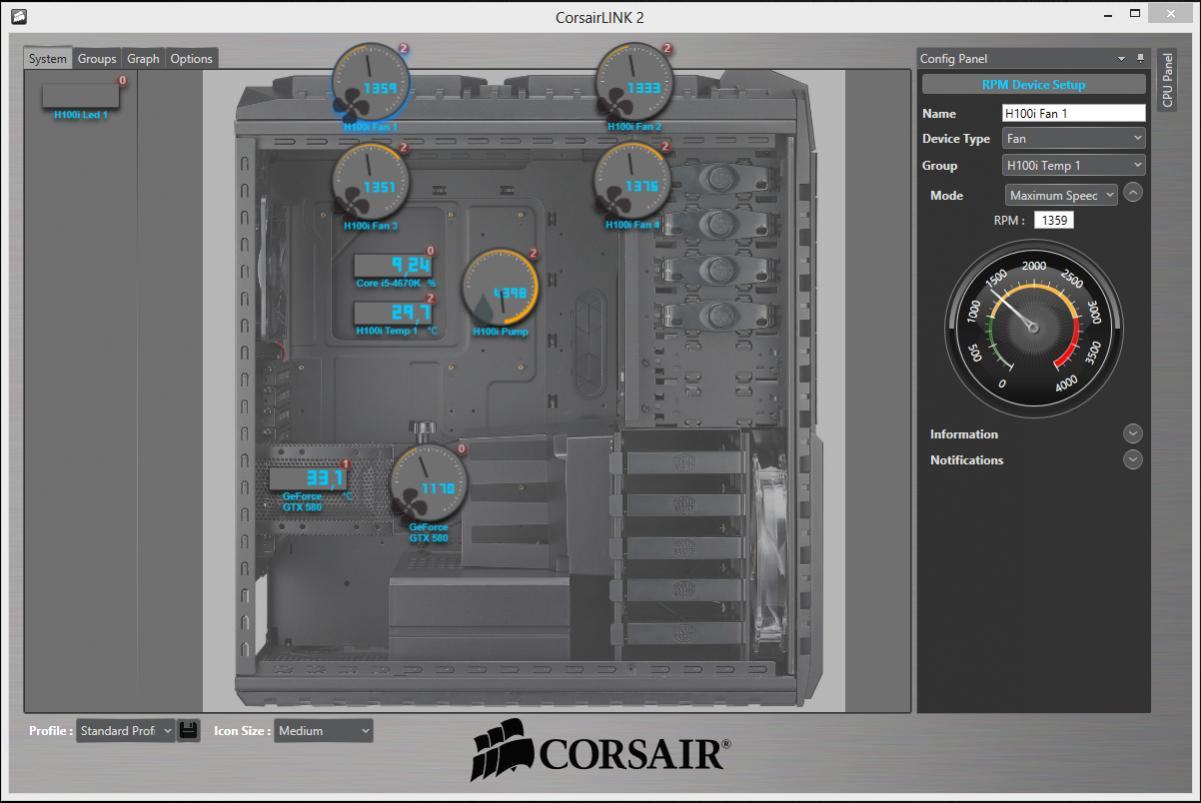The width and height of the screenshot is (1201, 803).
Task: Pin the Config Panel
Action: point(1140,59)
